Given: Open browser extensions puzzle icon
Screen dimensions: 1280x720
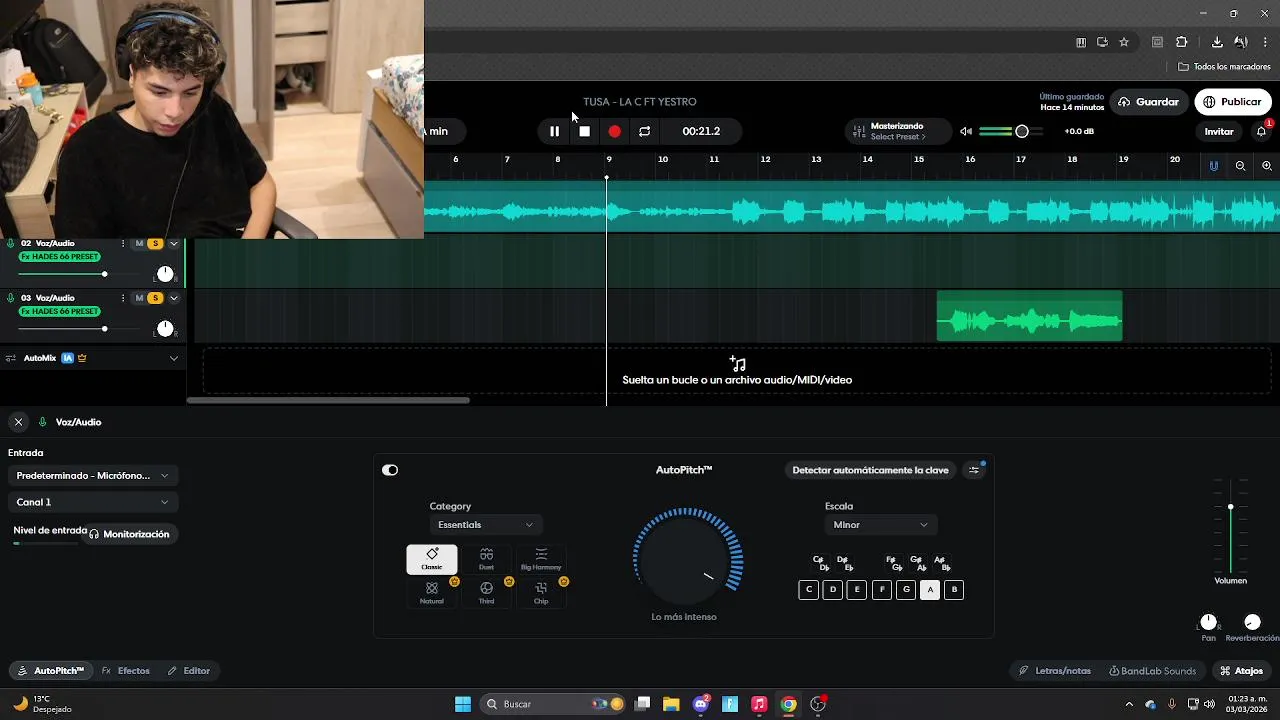Looking at the screenshot, I should (1182, 42).
